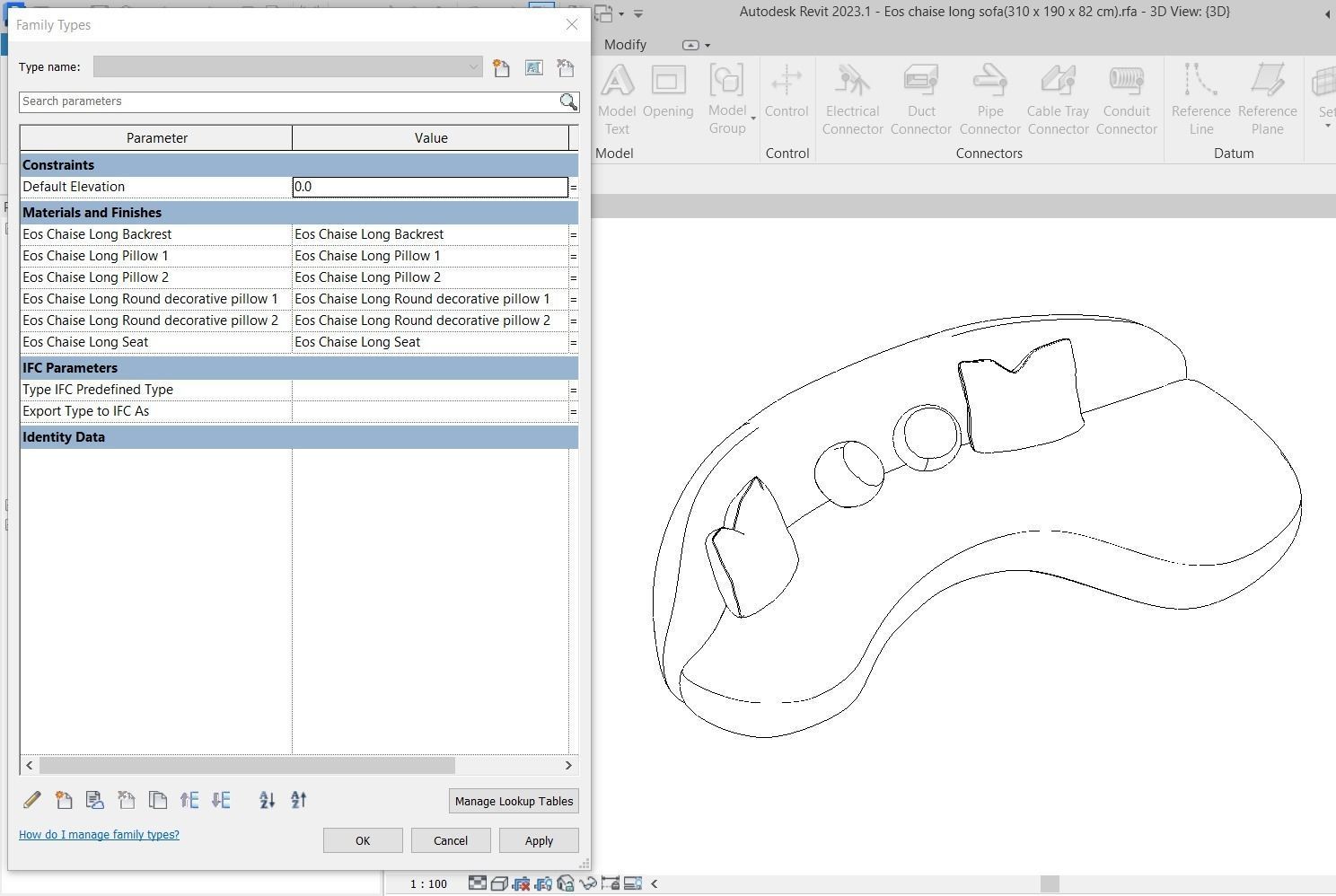Click the New Parameter icon at dialog bottom

[x=64, y=800]
